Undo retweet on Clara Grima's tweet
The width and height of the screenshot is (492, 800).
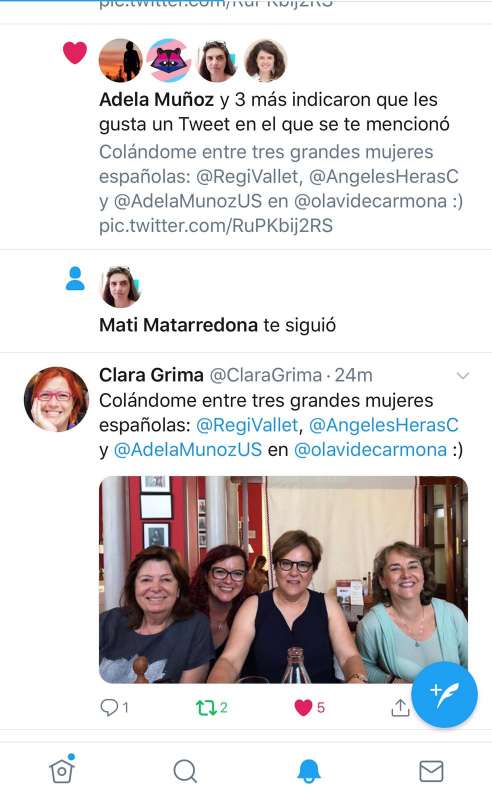(211, 708)
